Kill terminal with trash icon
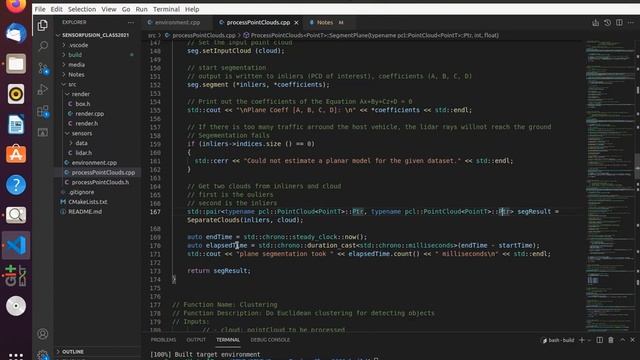Image resolution: width=640 pixels, height=360 pixels. click(x=611, y=340)
